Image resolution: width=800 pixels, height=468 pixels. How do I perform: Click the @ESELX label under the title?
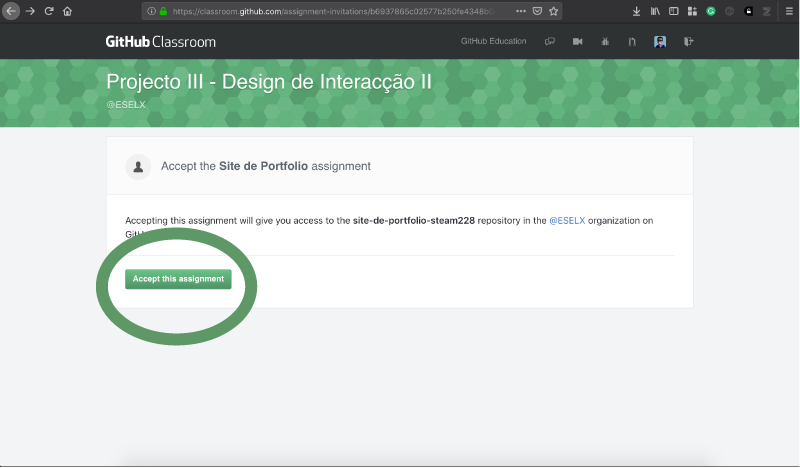(126, 105)
